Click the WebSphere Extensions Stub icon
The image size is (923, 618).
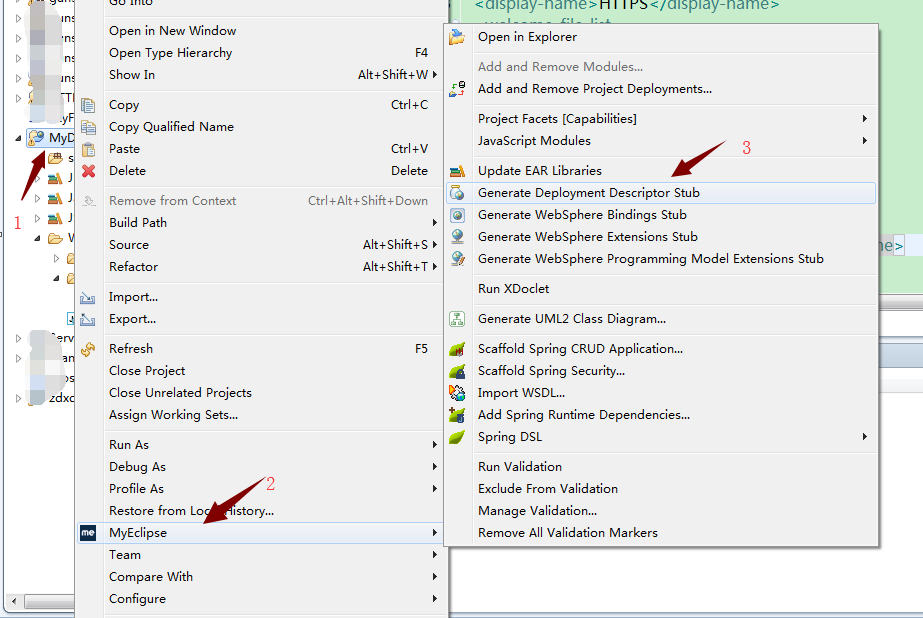(457, 237)
